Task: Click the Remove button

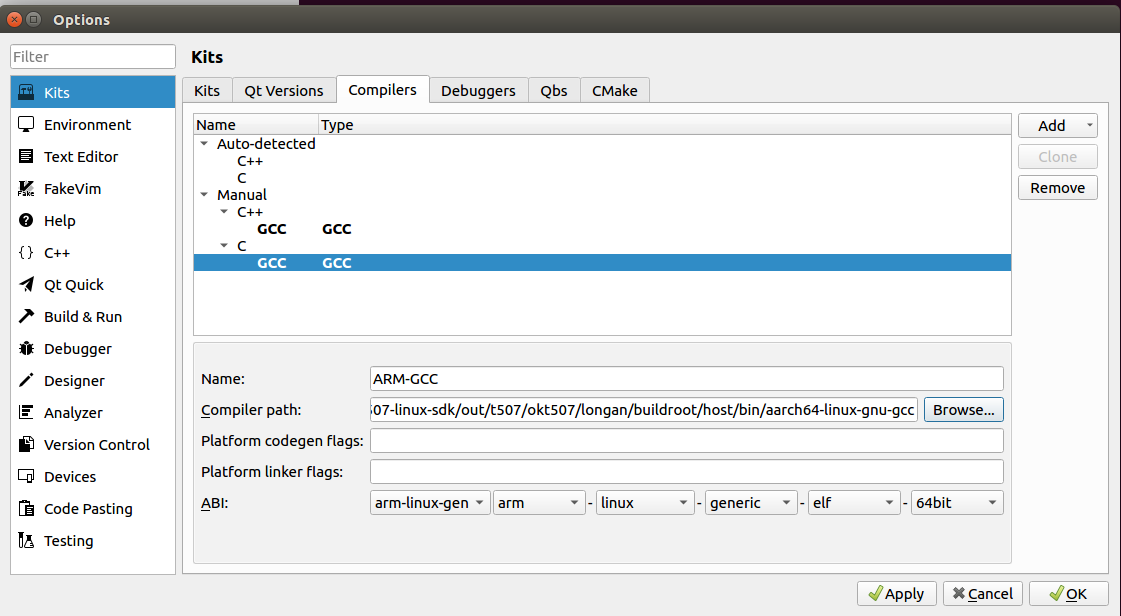Action: 1057,187
